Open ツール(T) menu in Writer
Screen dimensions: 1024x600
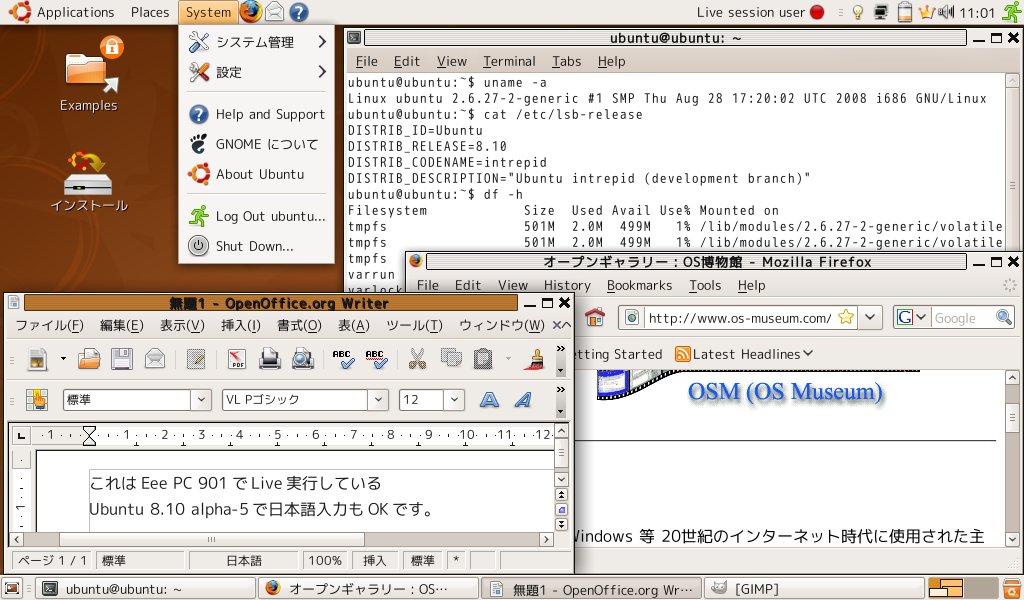tap(414, 325)
